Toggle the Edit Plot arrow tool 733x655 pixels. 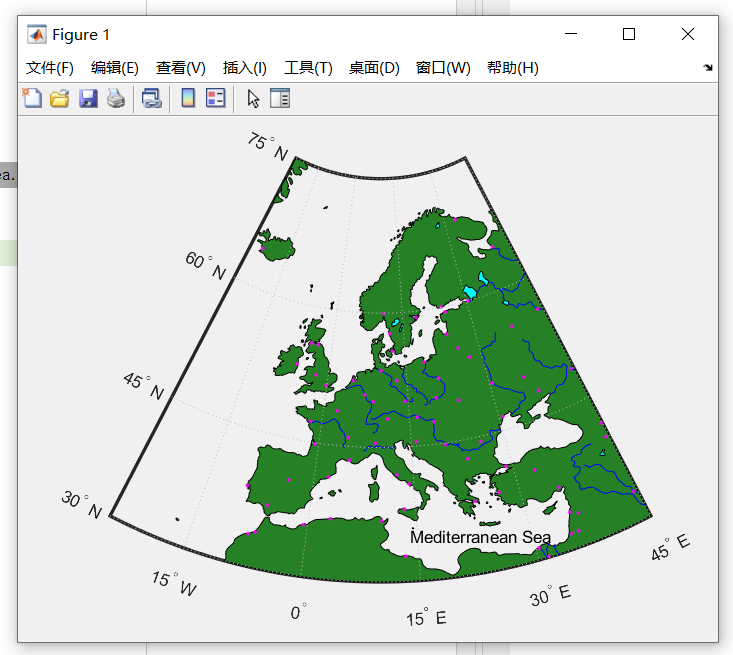point(253,98)
